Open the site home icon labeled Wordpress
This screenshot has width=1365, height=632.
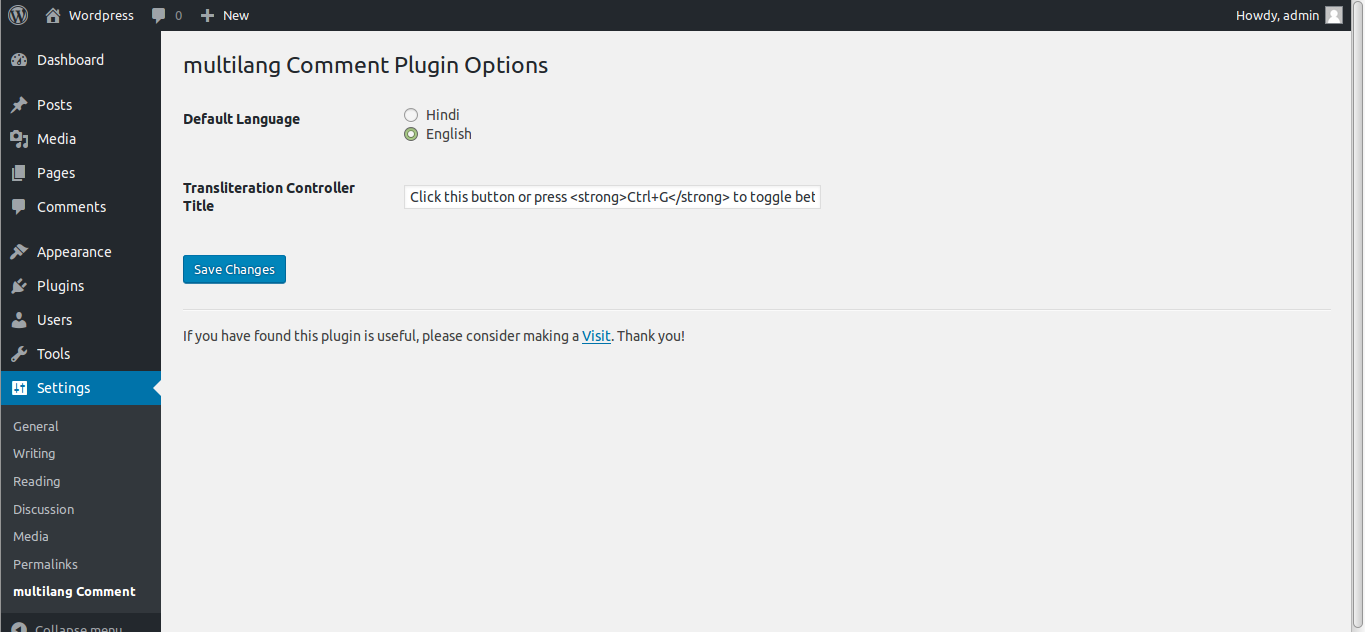(53, 15)
